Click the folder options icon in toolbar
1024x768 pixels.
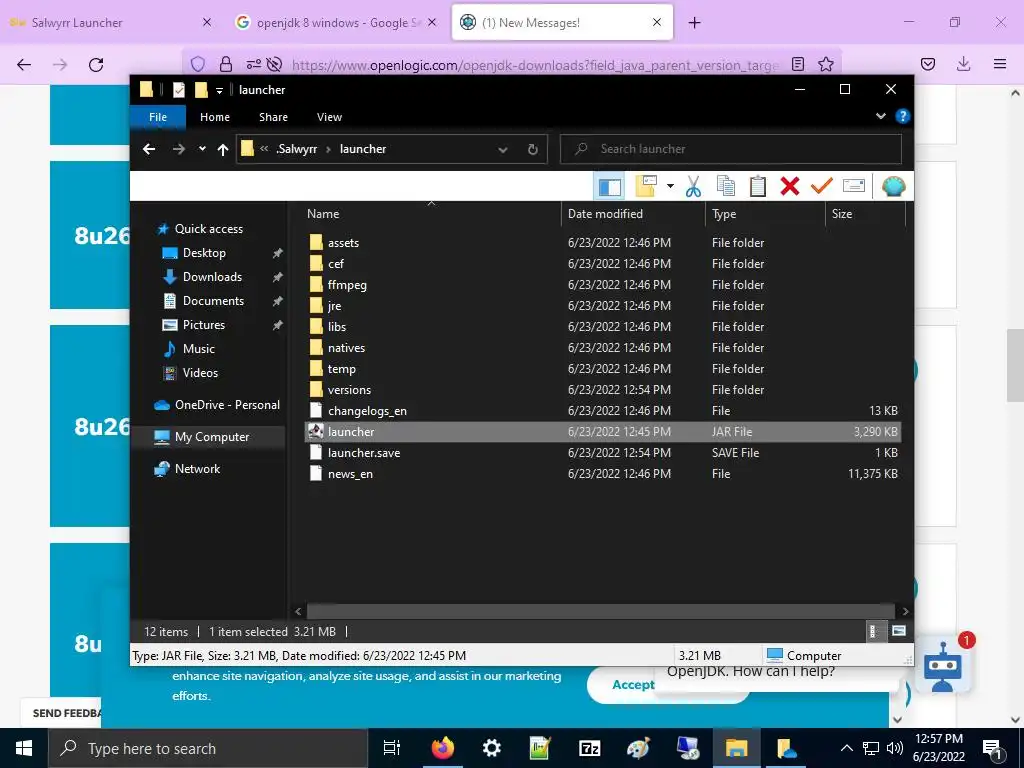(x=647, y=186)
